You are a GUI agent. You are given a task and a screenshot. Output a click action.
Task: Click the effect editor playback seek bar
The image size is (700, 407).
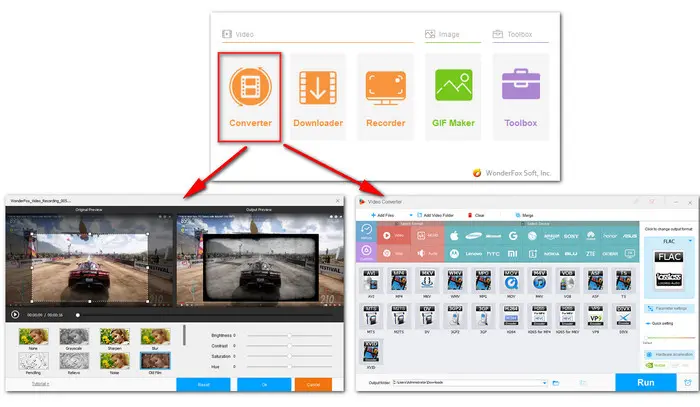[205, 315]
